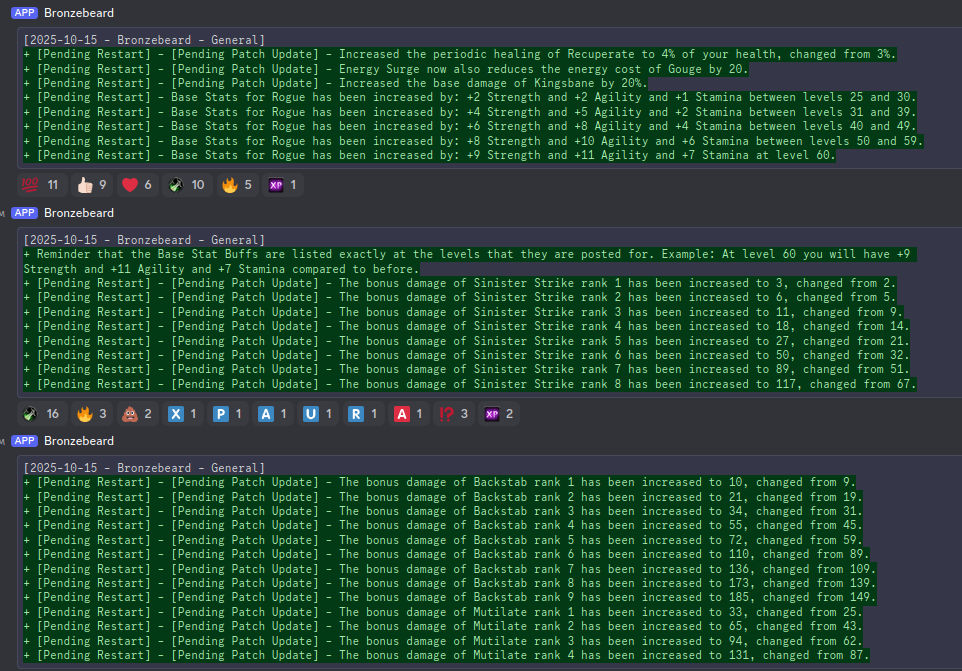Click date header line above the Recuperate entry
This screenshot has height=671, width=962.
pyautogui.click(x=144, y=40)
